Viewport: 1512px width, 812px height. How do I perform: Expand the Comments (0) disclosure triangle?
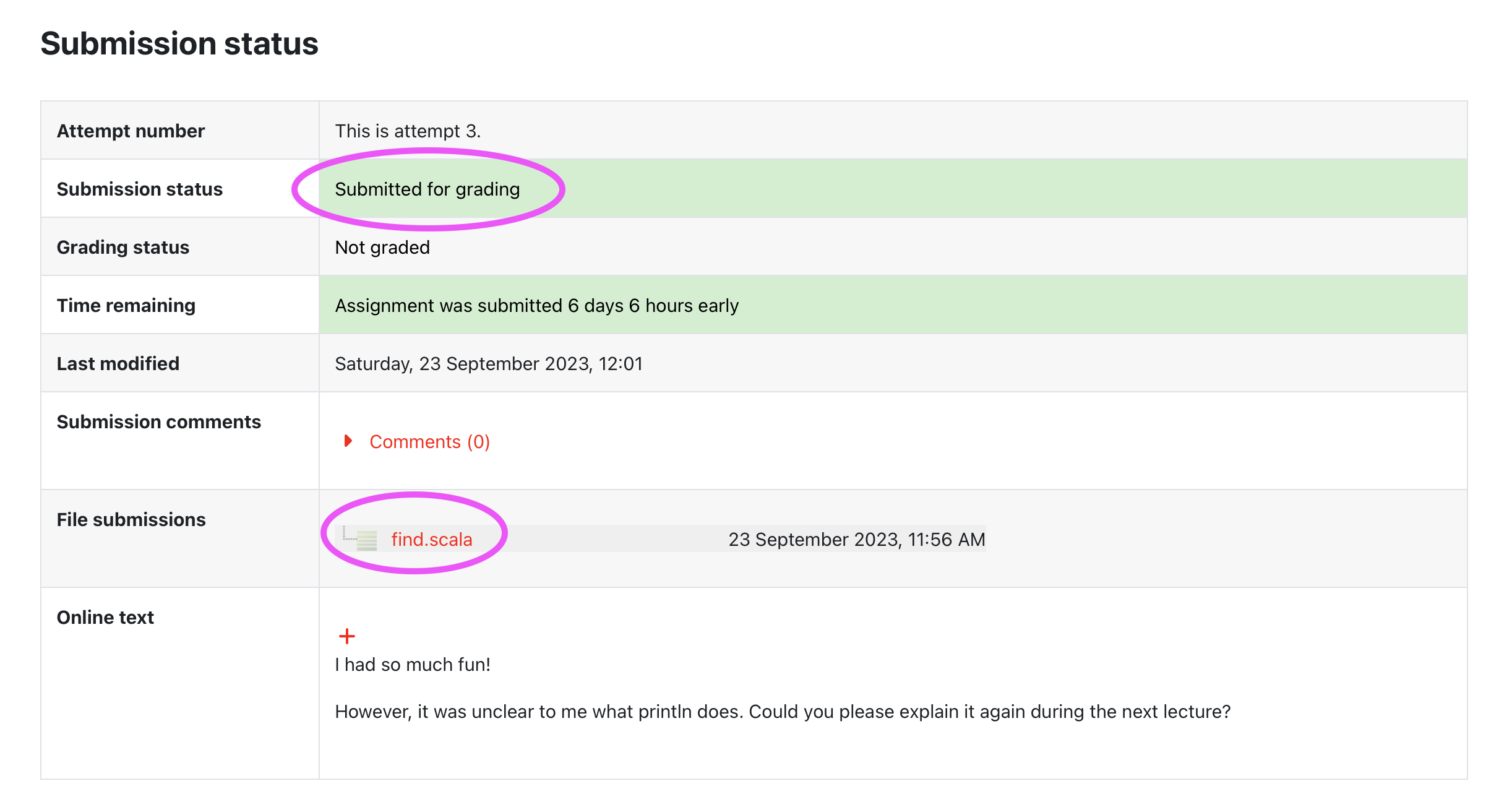pyautogui.click(x=348, y=441)
